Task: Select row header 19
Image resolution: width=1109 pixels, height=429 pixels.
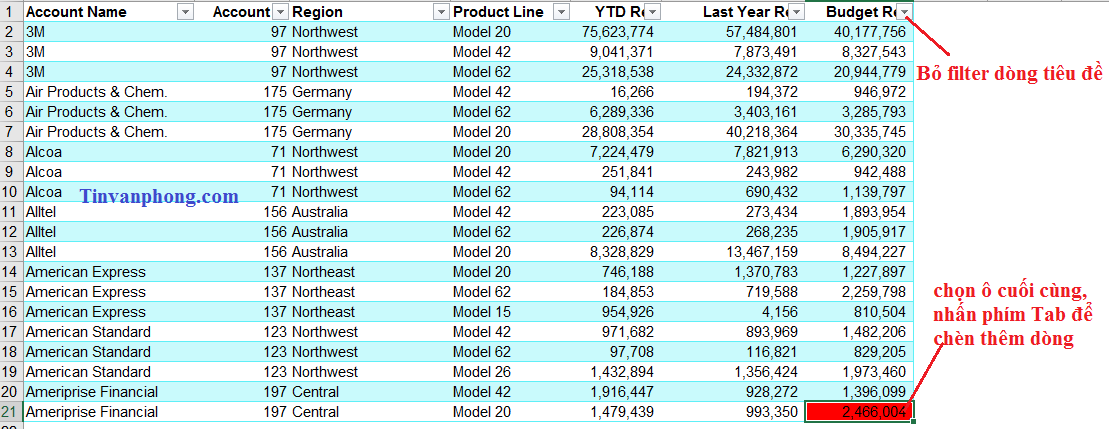Action: tap(11, 372)
